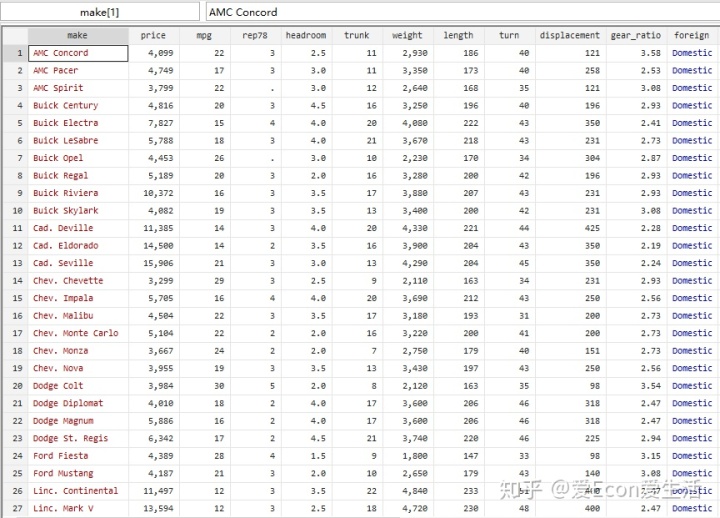Click the Dodge Colt cell
Viewport: 720px width, 518px height.
pos(78,386)
